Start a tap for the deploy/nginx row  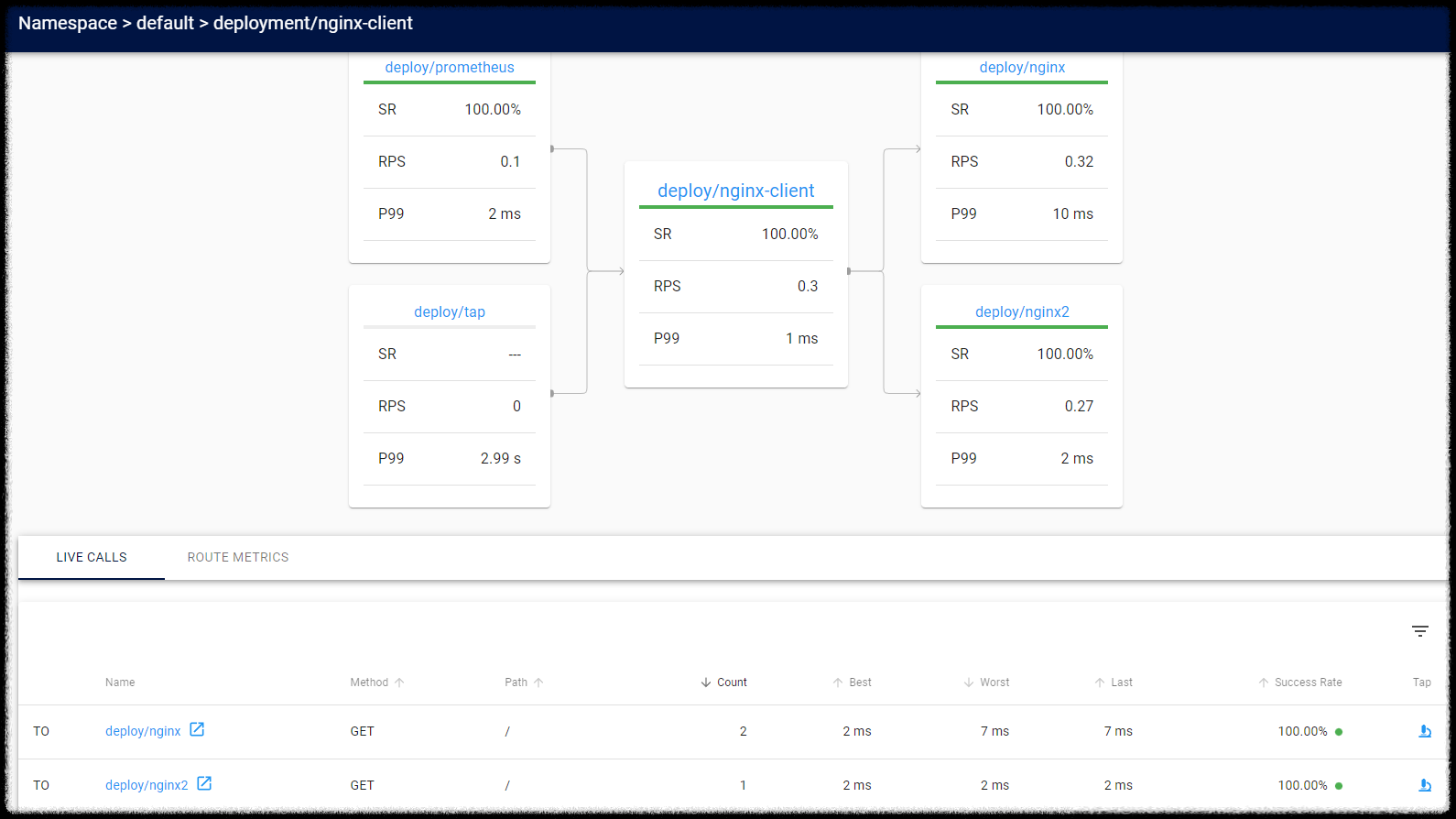[x=1425, y=731]
